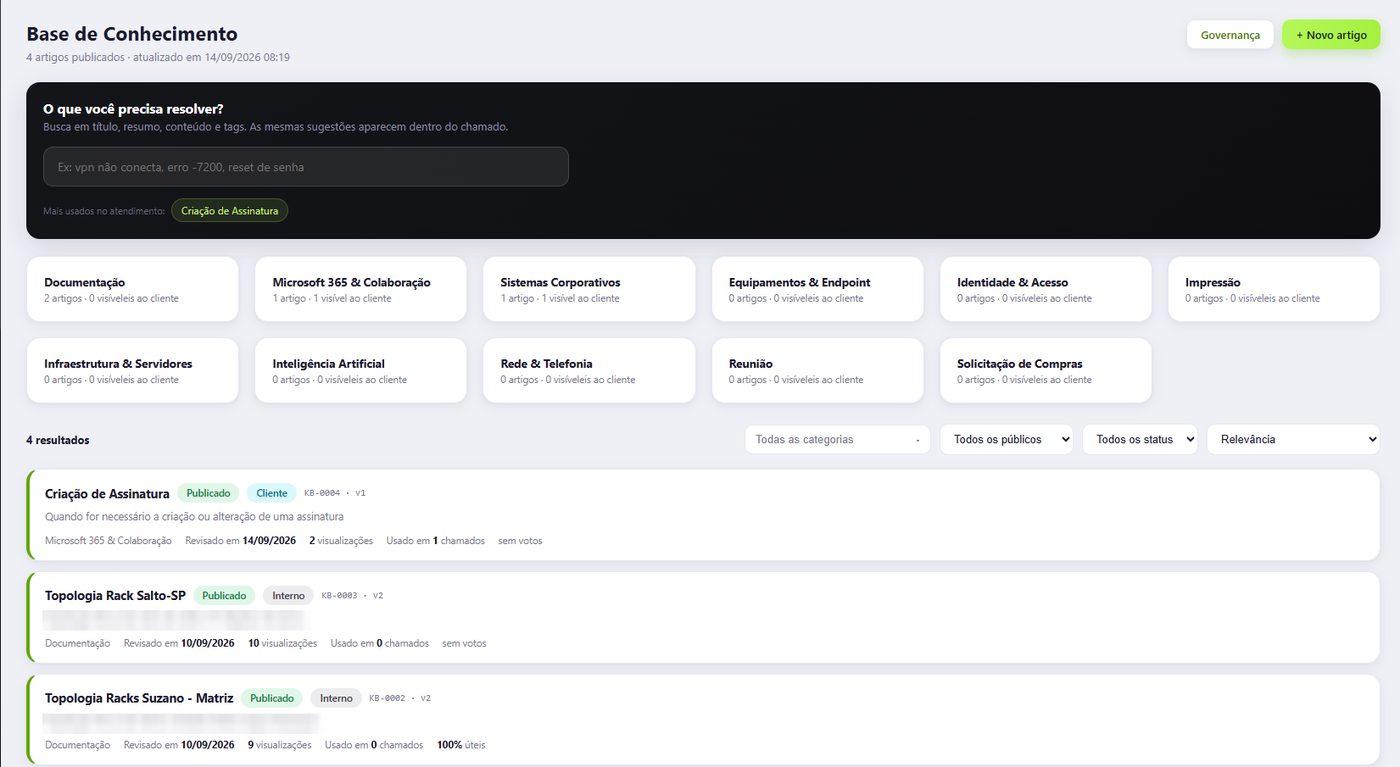The width and height of the screenshot is (1400, 767).
Task: Click the Publicado badge on Criação de Assinatura
Action: (208, 493)
